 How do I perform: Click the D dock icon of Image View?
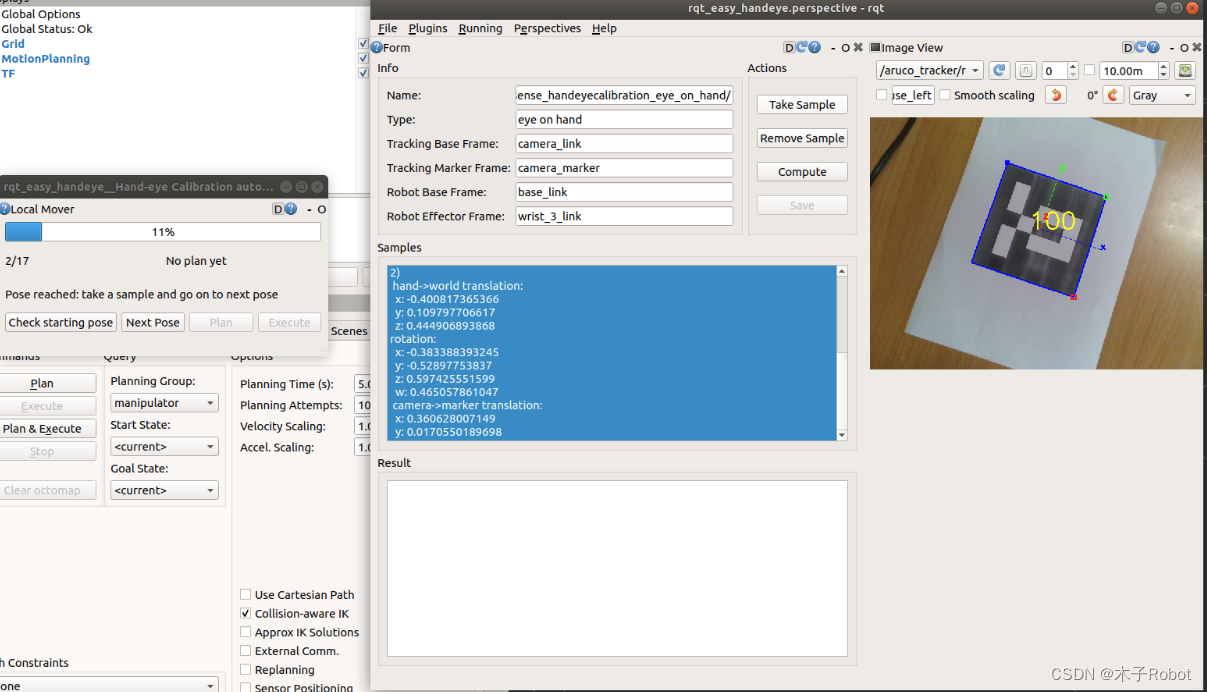(x=1128, y=47)
